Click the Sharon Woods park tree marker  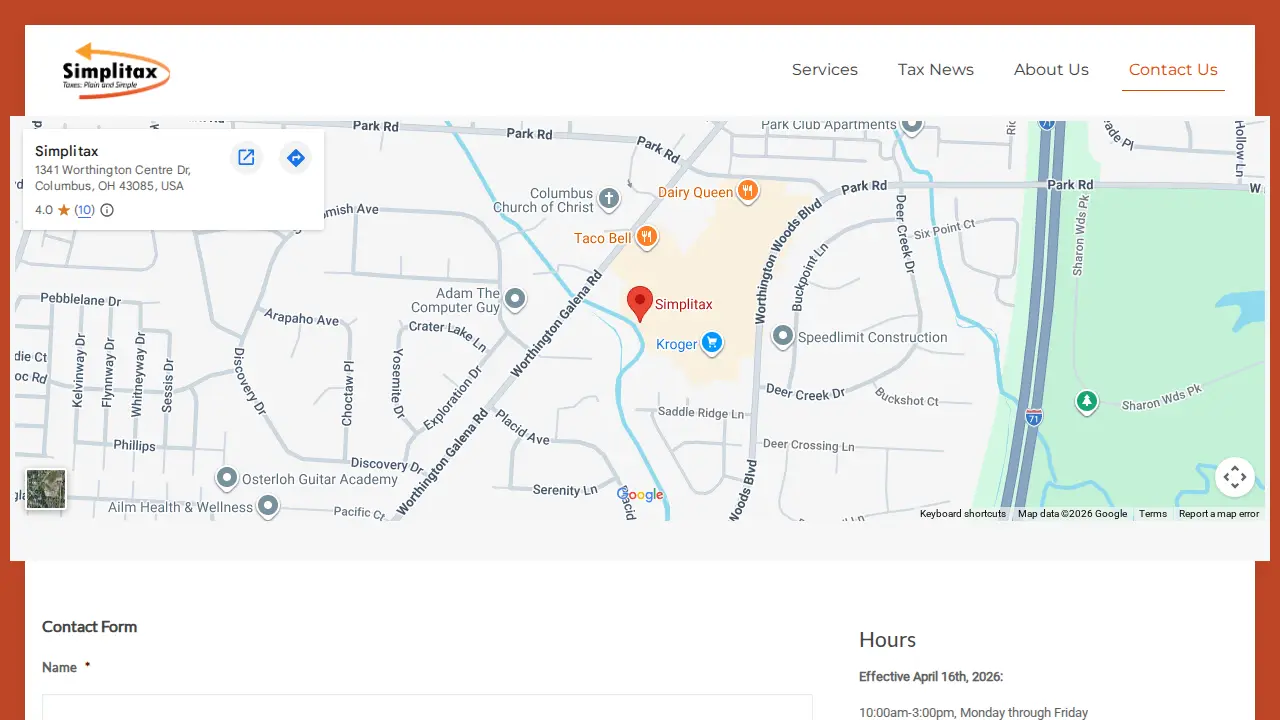coord(1086,402)
